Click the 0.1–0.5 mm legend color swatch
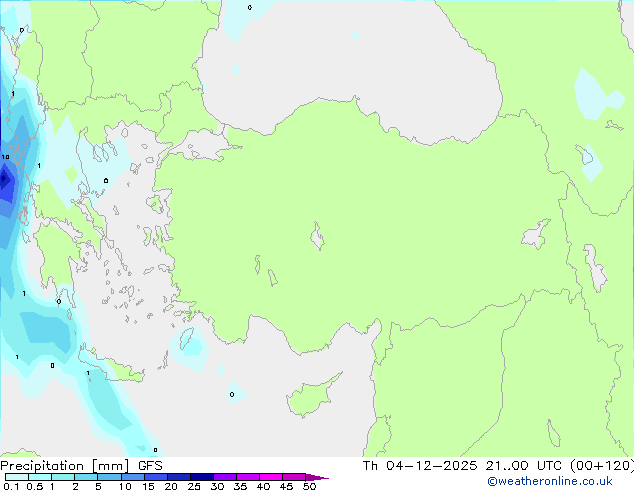 click(17, 477)
